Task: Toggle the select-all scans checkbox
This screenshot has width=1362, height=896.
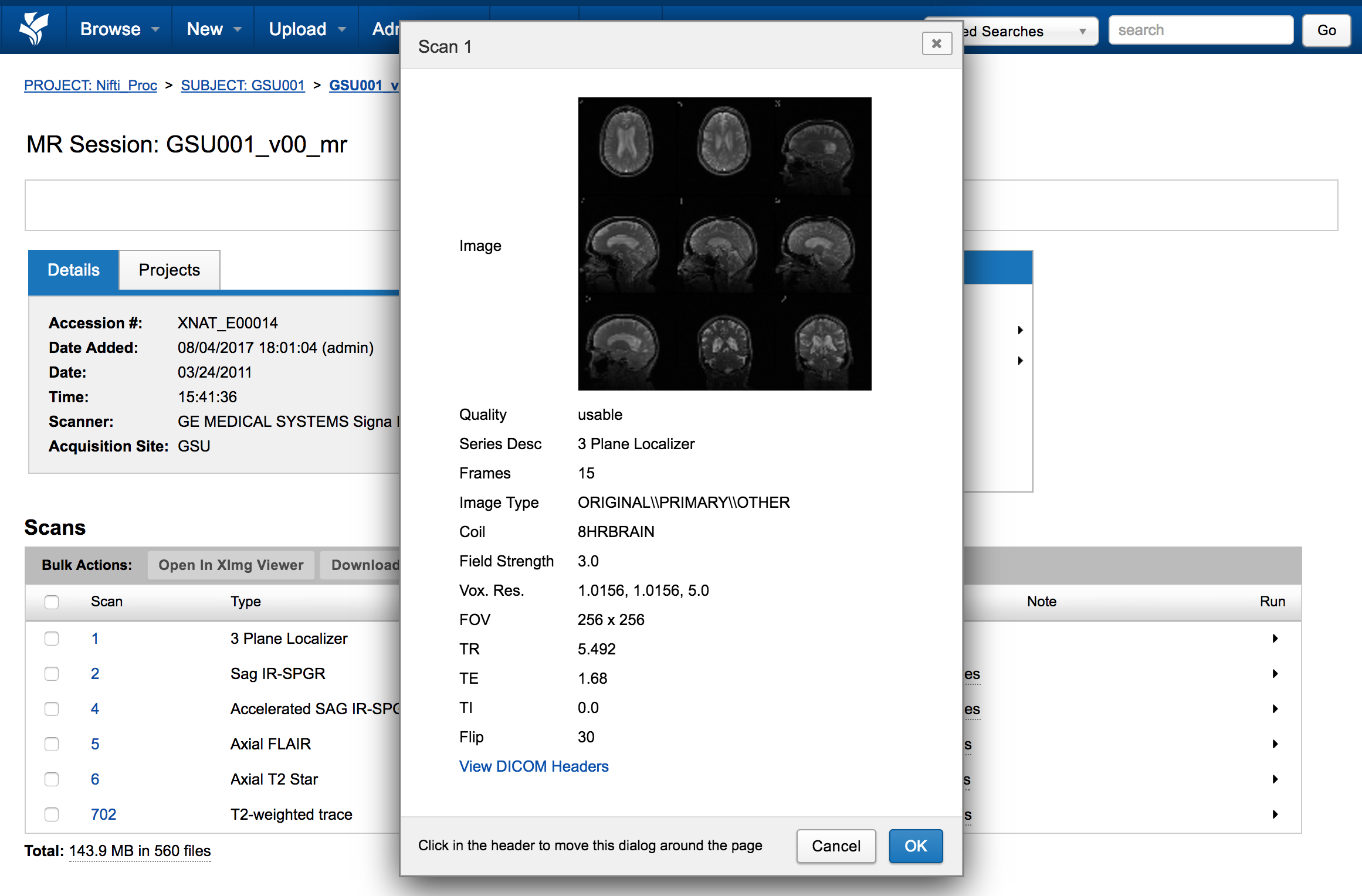Action: pos(52,602)
